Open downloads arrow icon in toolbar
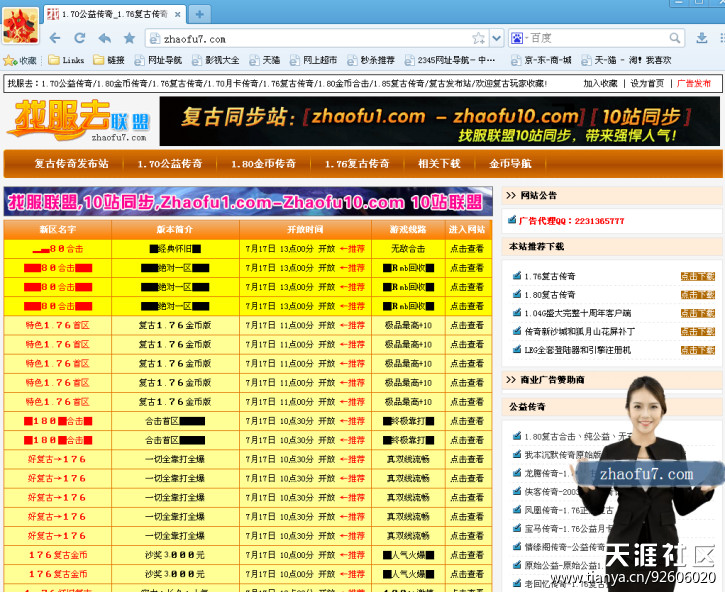 pos(701,38)
